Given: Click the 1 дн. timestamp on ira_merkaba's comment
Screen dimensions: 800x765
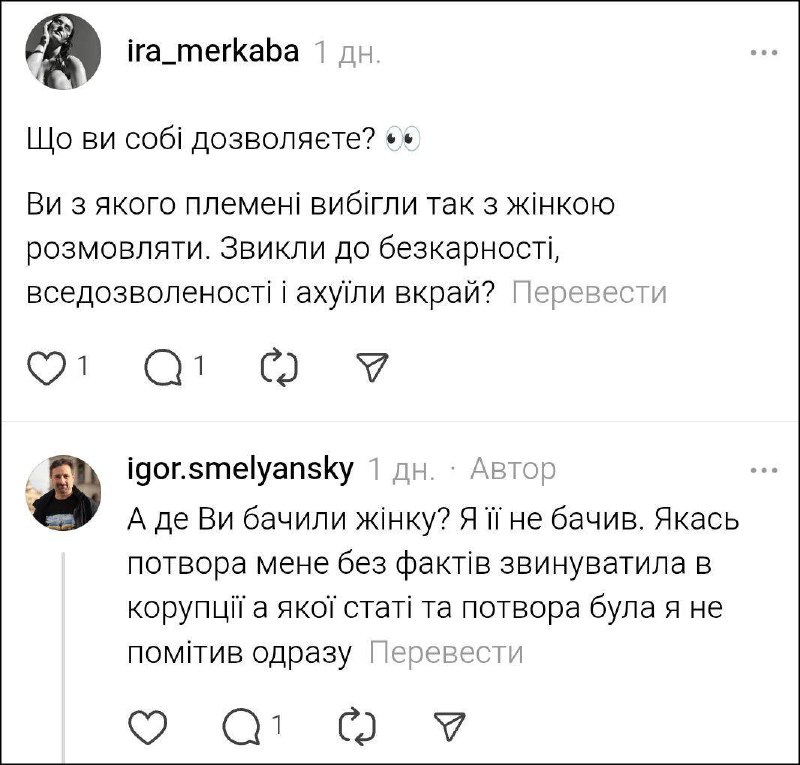Looking at the screenshot, I should [x=347, y=52].
